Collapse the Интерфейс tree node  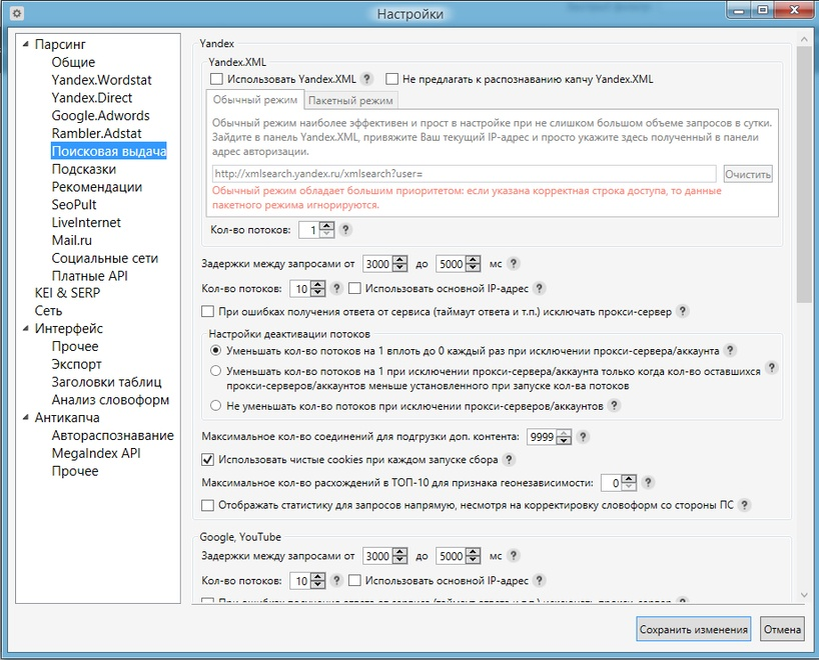pyautogui.click(x=26, y=328)
